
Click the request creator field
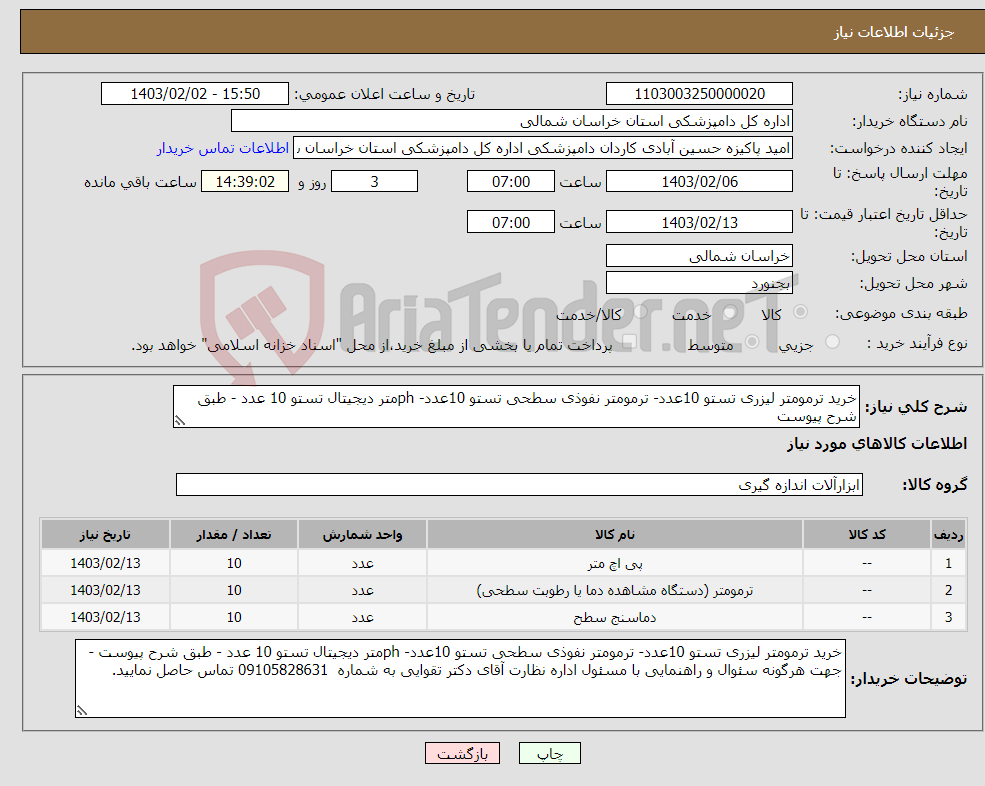tap(543, 148)
